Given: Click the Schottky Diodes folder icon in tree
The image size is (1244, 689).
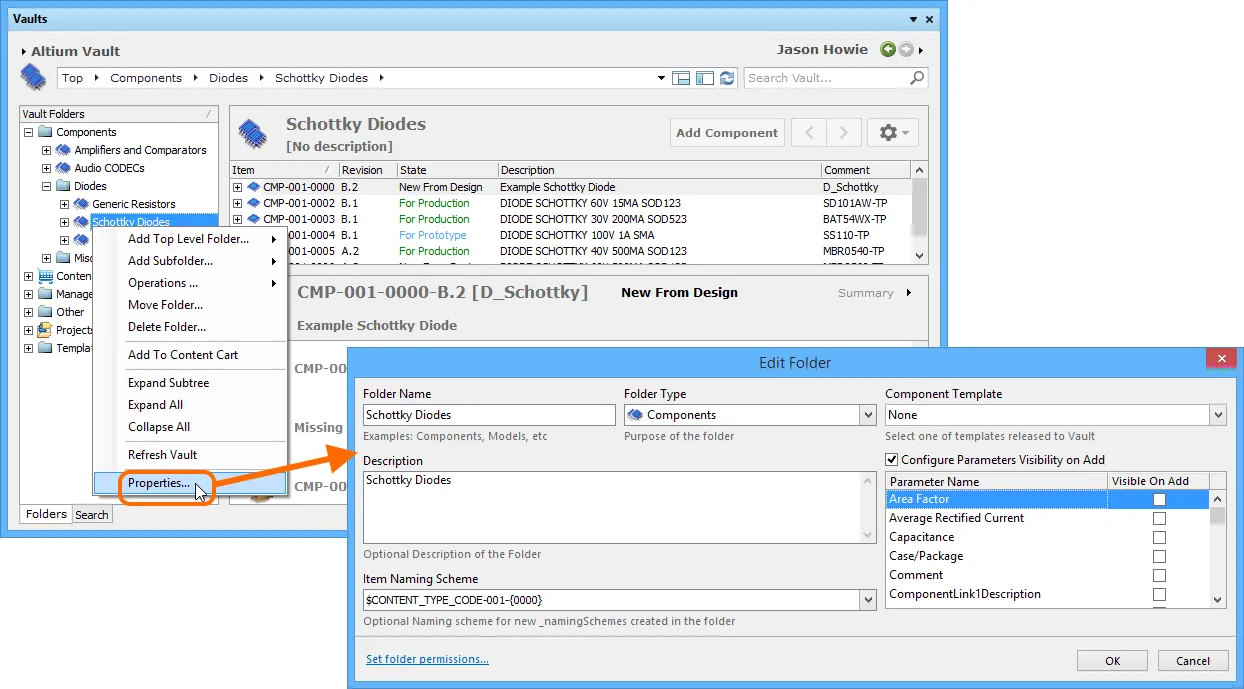Looking at the screenshot, I should tap(81, 222).
